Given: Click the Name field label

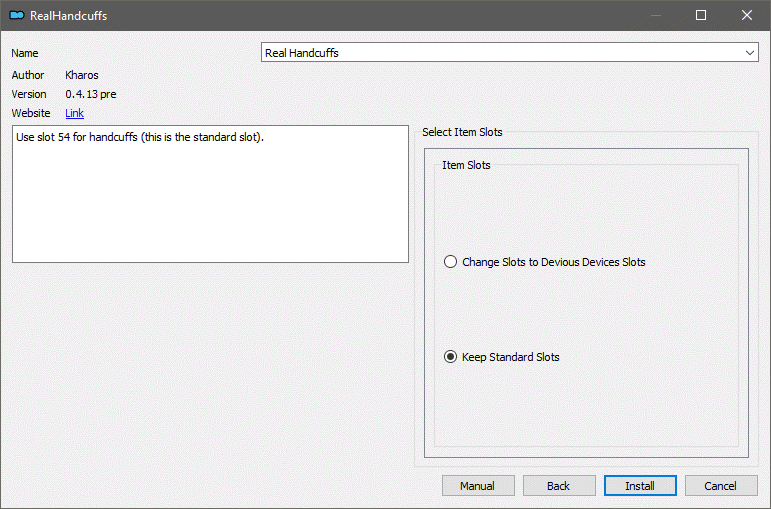Looking at the screenshot, I should click(x=25, y=53).
